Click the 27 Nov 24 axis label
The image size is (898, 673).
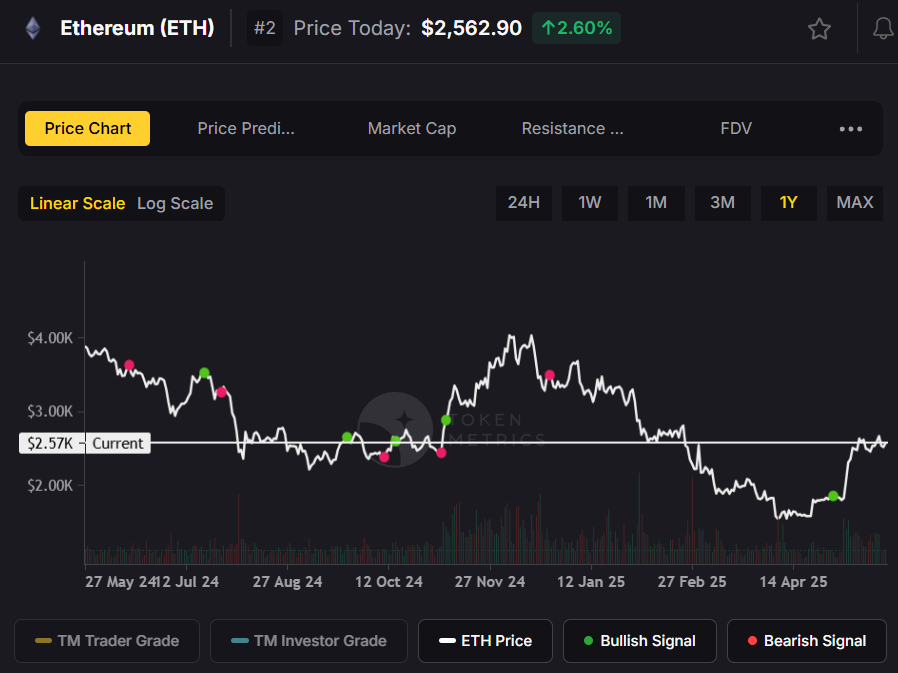click(490, 582)
